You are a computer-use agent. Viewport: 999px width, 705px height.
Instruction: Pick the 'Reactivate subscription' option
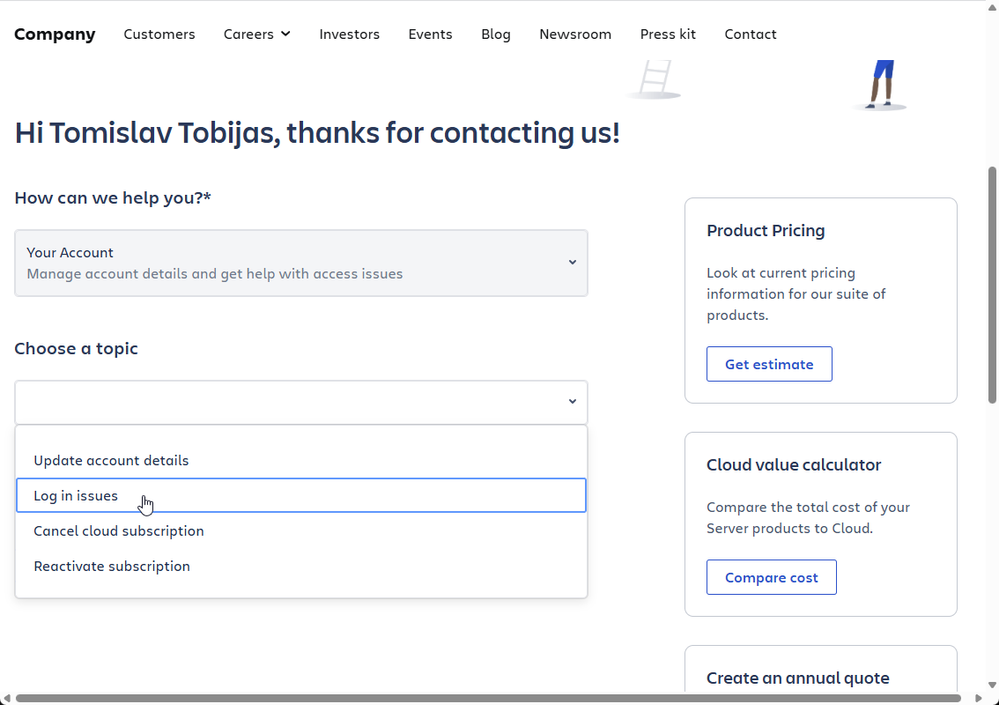(112, 566)
